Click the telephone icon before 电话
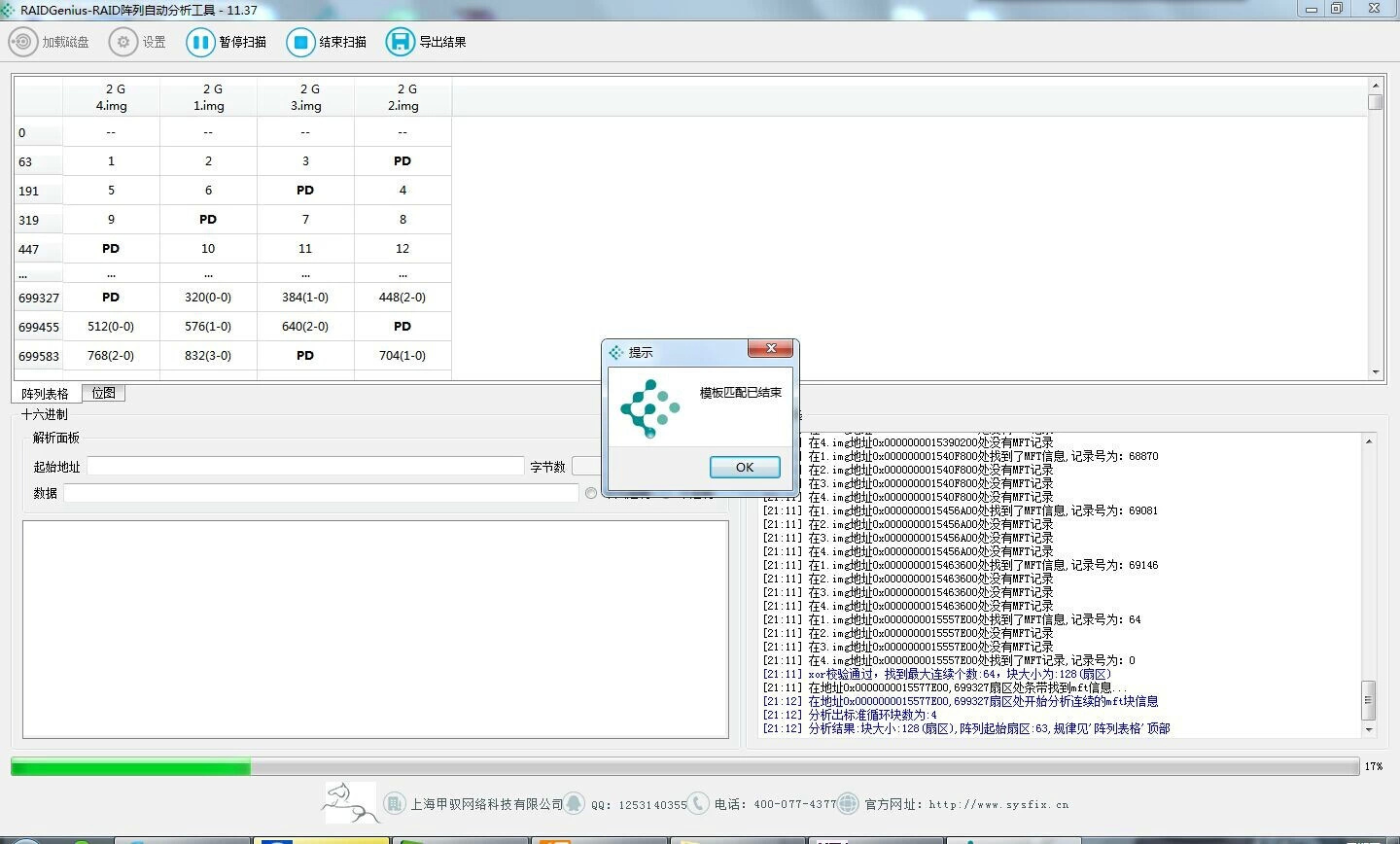1400x844 pixels. [x=698, y=803]
